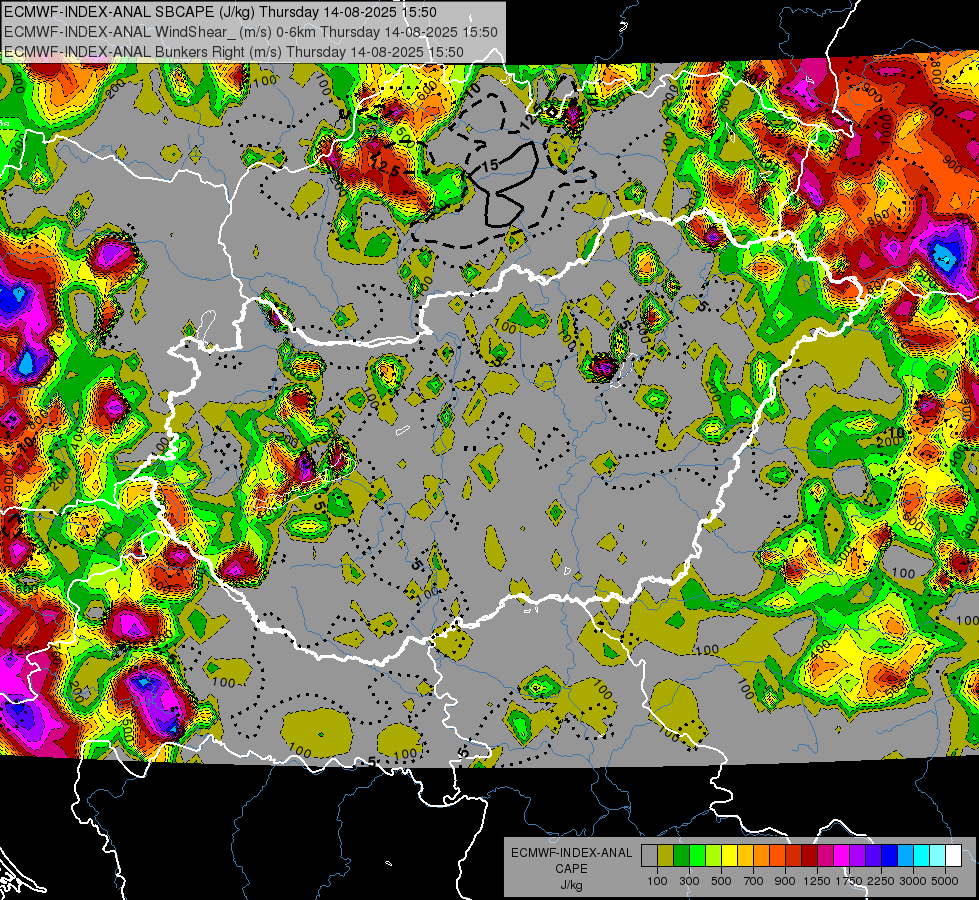Click the CAPE label in the legend
This screenshot has height=900, width=979.
coord(571,869)
